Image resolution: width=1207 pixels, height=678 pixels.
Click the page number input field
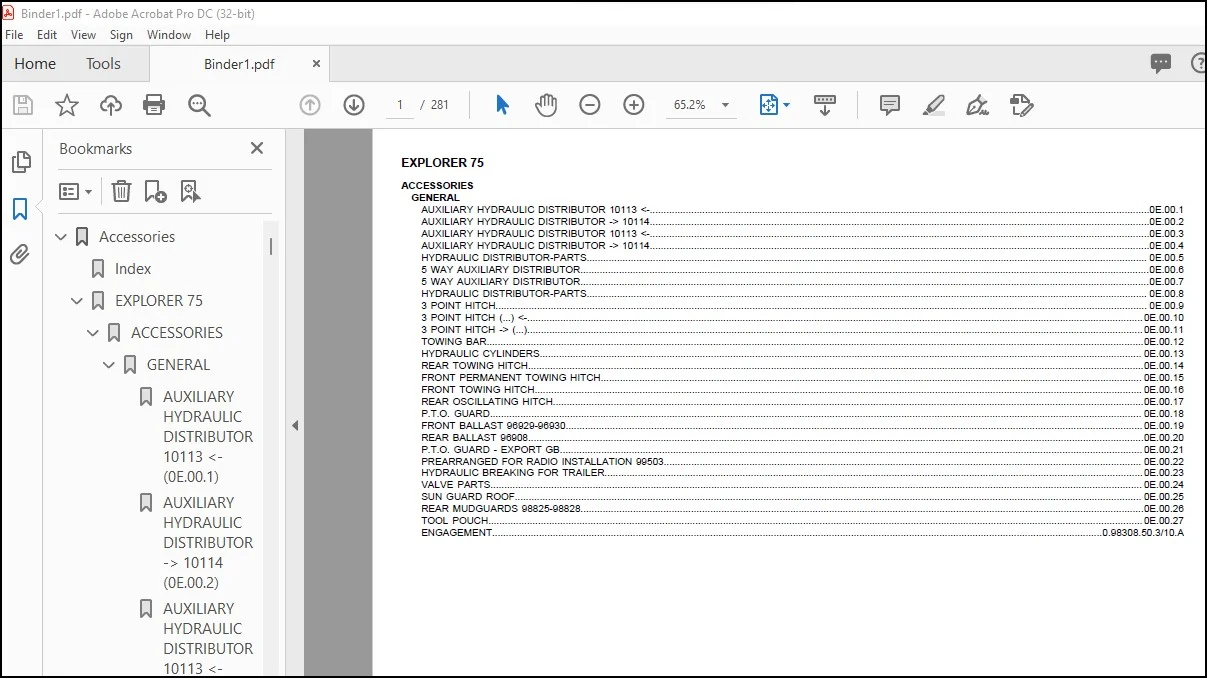(400, 105)
